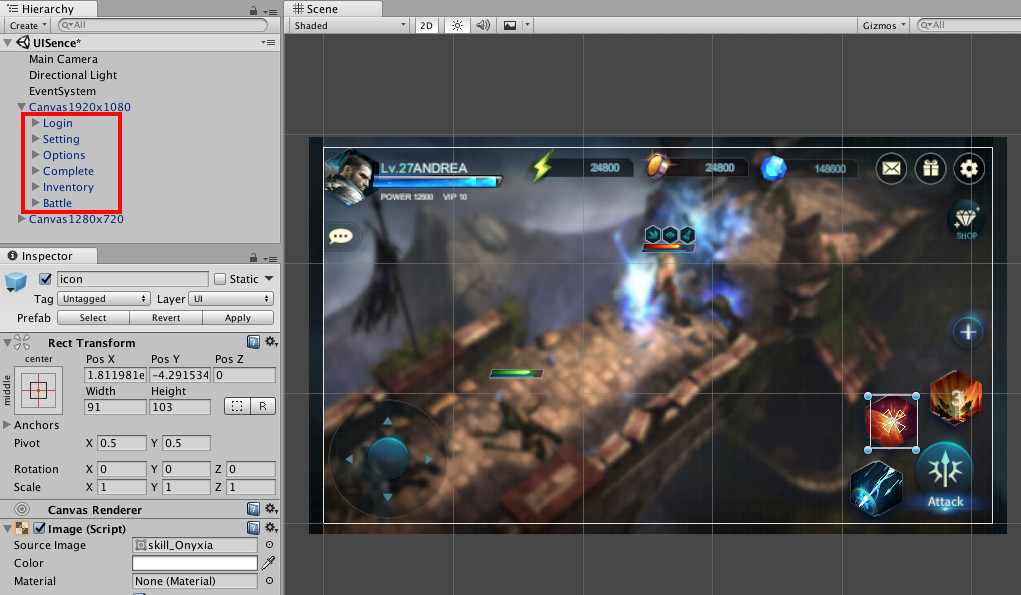Enable the Static checkbox

220,279
